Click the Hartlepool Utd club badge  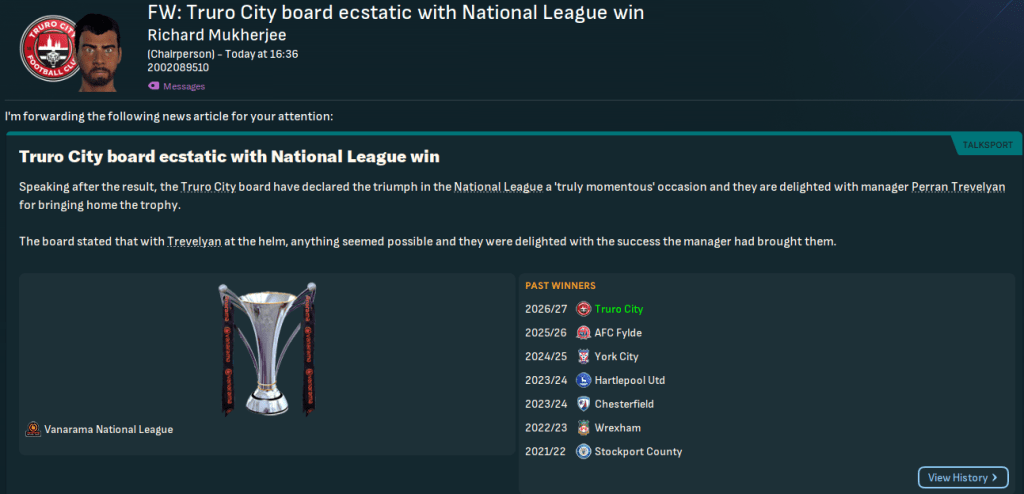pos(584,381)
